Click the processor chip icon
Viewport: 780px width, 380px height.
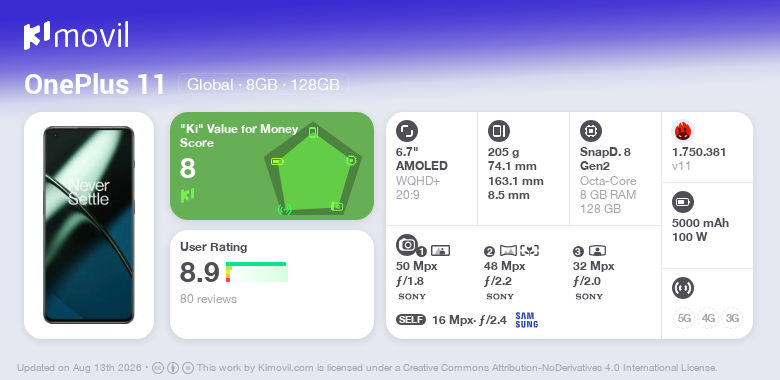pos(590,131)
